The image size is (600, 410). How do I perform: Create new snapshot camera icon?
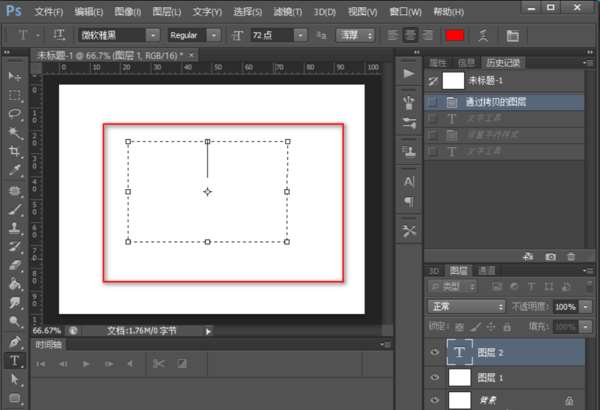[x=551, y=256]
